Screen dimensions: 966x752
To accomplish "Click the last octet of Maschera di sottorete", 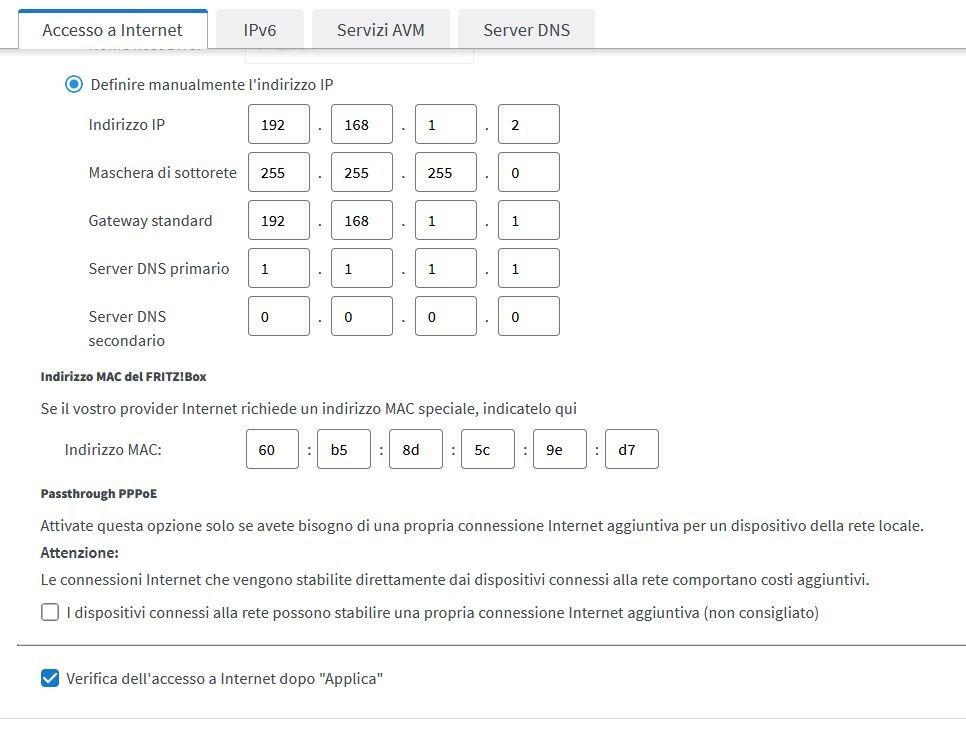I will pyautogui.click(x=528, y=173).
